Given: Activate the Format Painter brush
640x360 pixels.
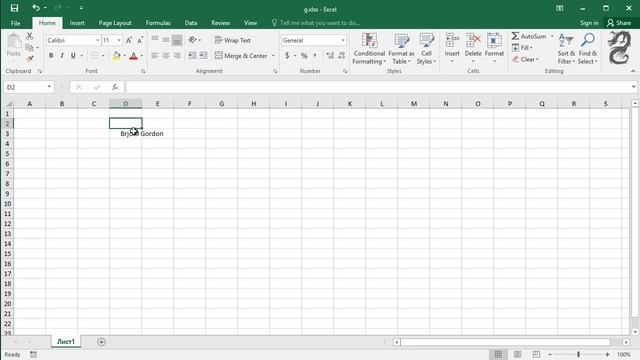Looking at the screenshot, I should [29, 59].
